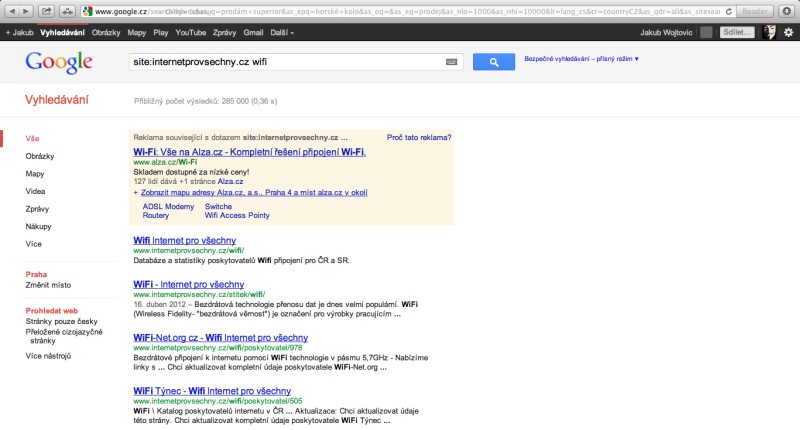800x430 pixels.
Task: Select Mapy in the left sidebar
Action: (35, 173)
